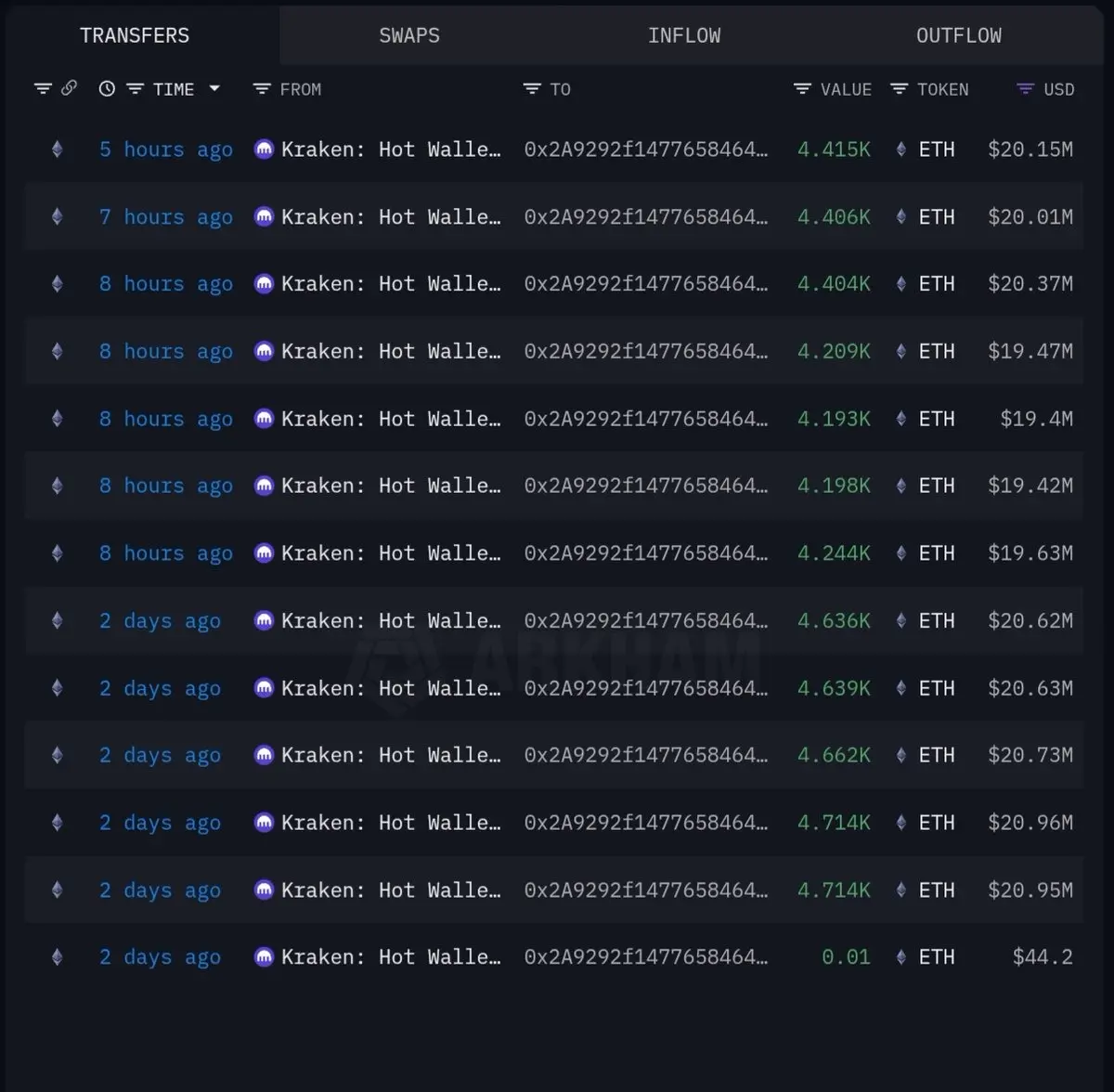Click Kraken logo icon in the $19.42M row

coord(264,486)
